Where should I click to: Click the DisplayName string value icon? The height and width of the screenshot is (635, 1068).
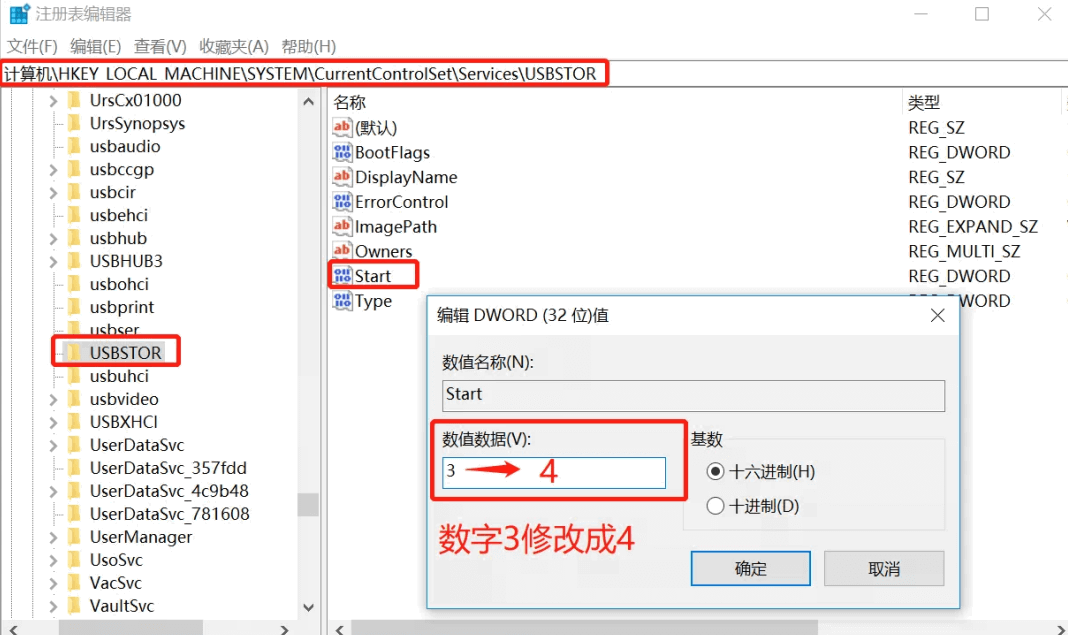(x=342, y=177)
